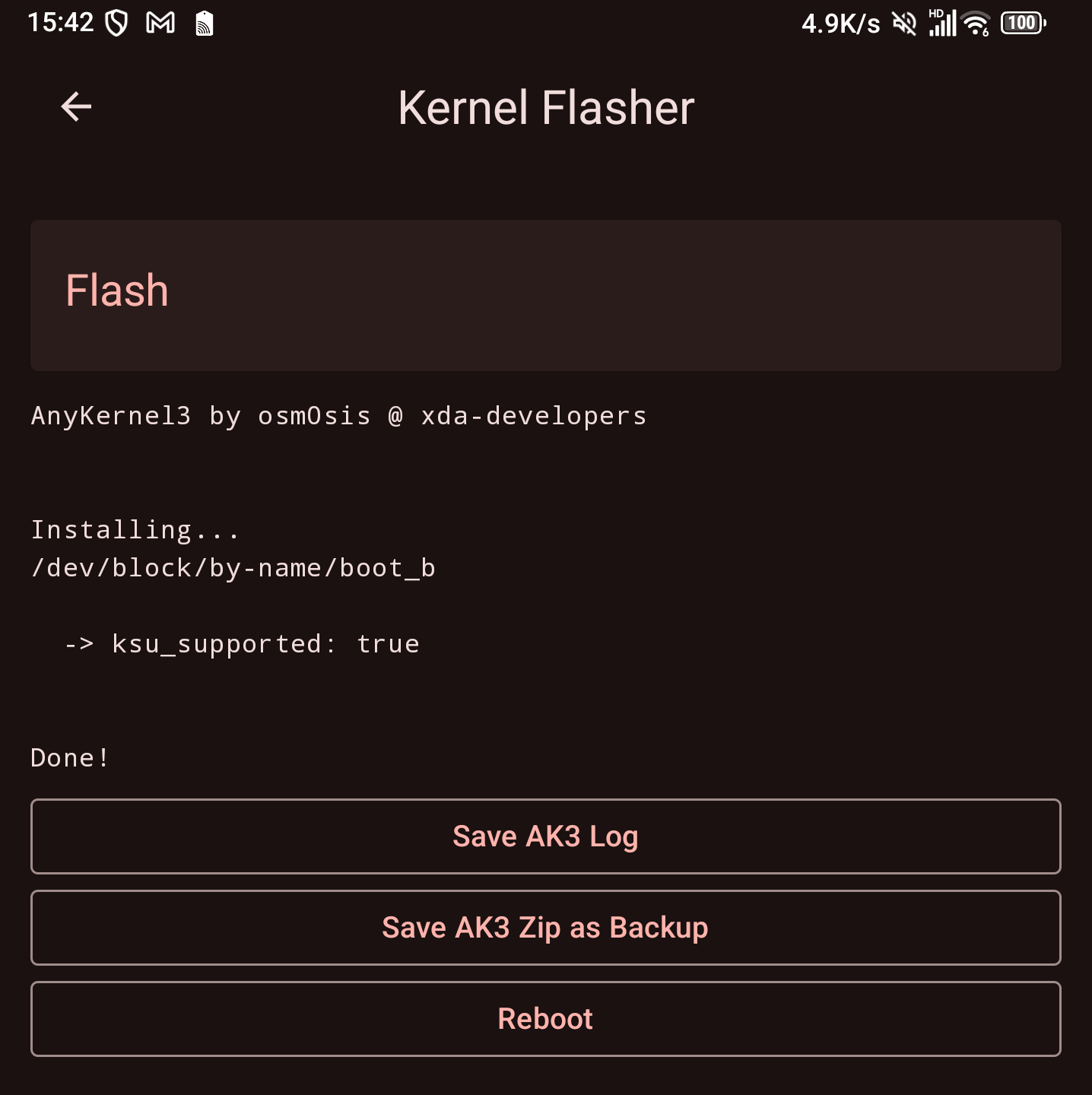This screenshot has width=1092, height=1095.
Task: Tap the 15:42 clock
Action: [61, 23]
